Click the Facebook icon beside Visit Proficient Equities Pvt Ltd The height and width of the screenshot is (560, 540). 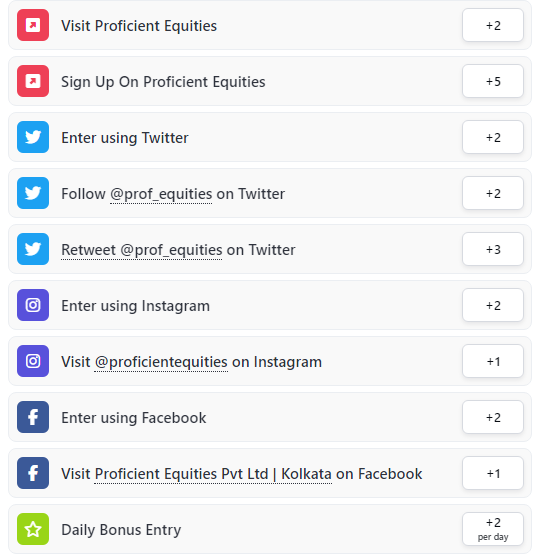click(x=33, y=473)
